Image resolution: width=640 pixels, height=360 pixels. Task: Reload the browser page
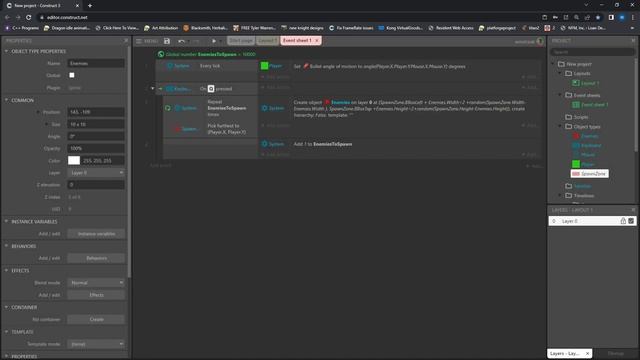pos(29,17)
